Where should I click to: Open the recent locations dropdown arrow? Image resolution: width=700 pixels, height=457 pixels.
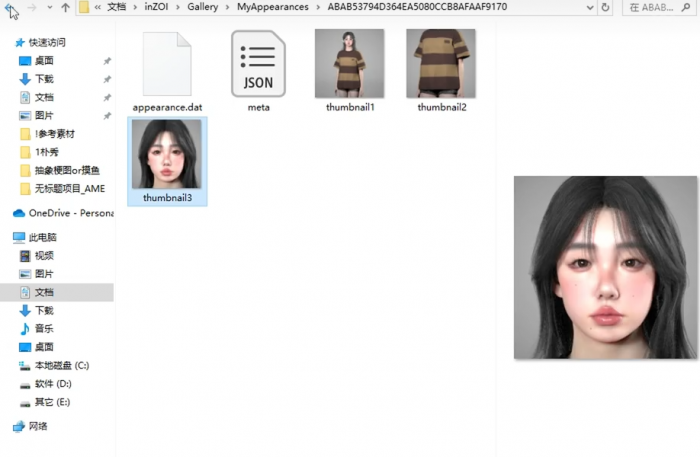click(49, 8)
